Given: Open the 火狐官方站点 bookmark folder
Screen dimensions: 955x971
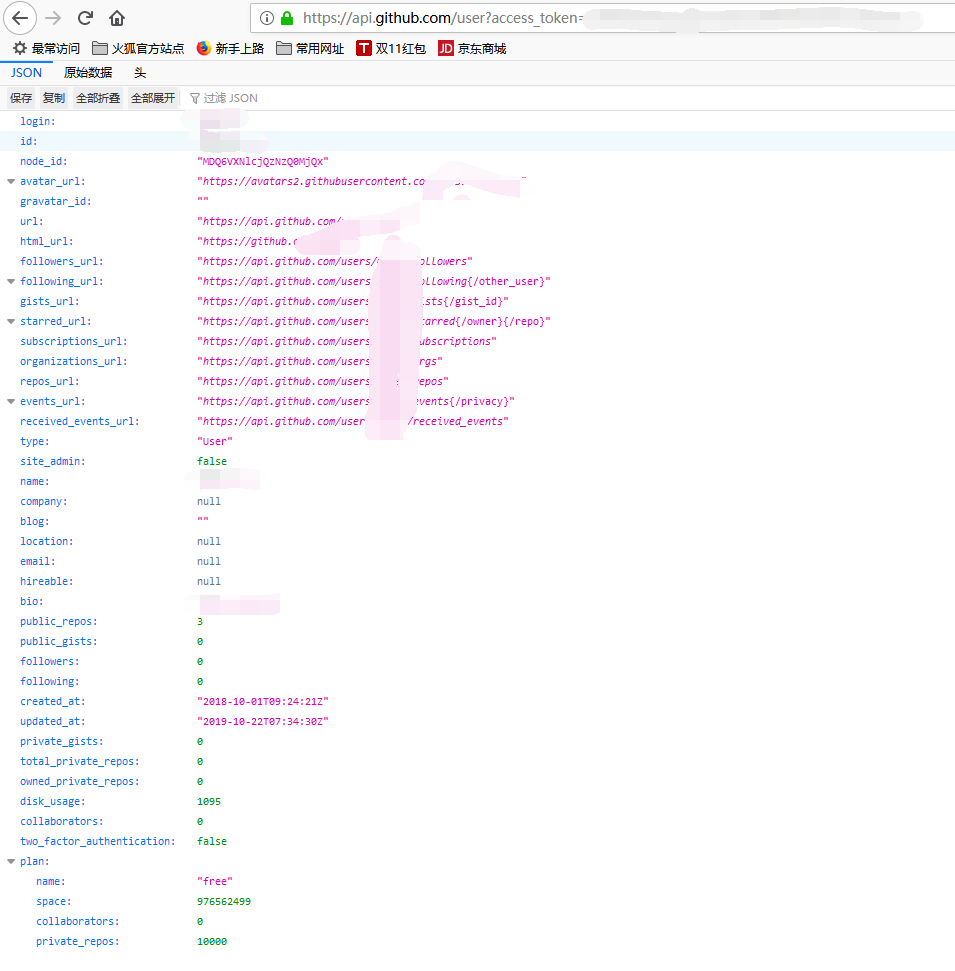Looking at the screenshot, I should pos(138,48).
